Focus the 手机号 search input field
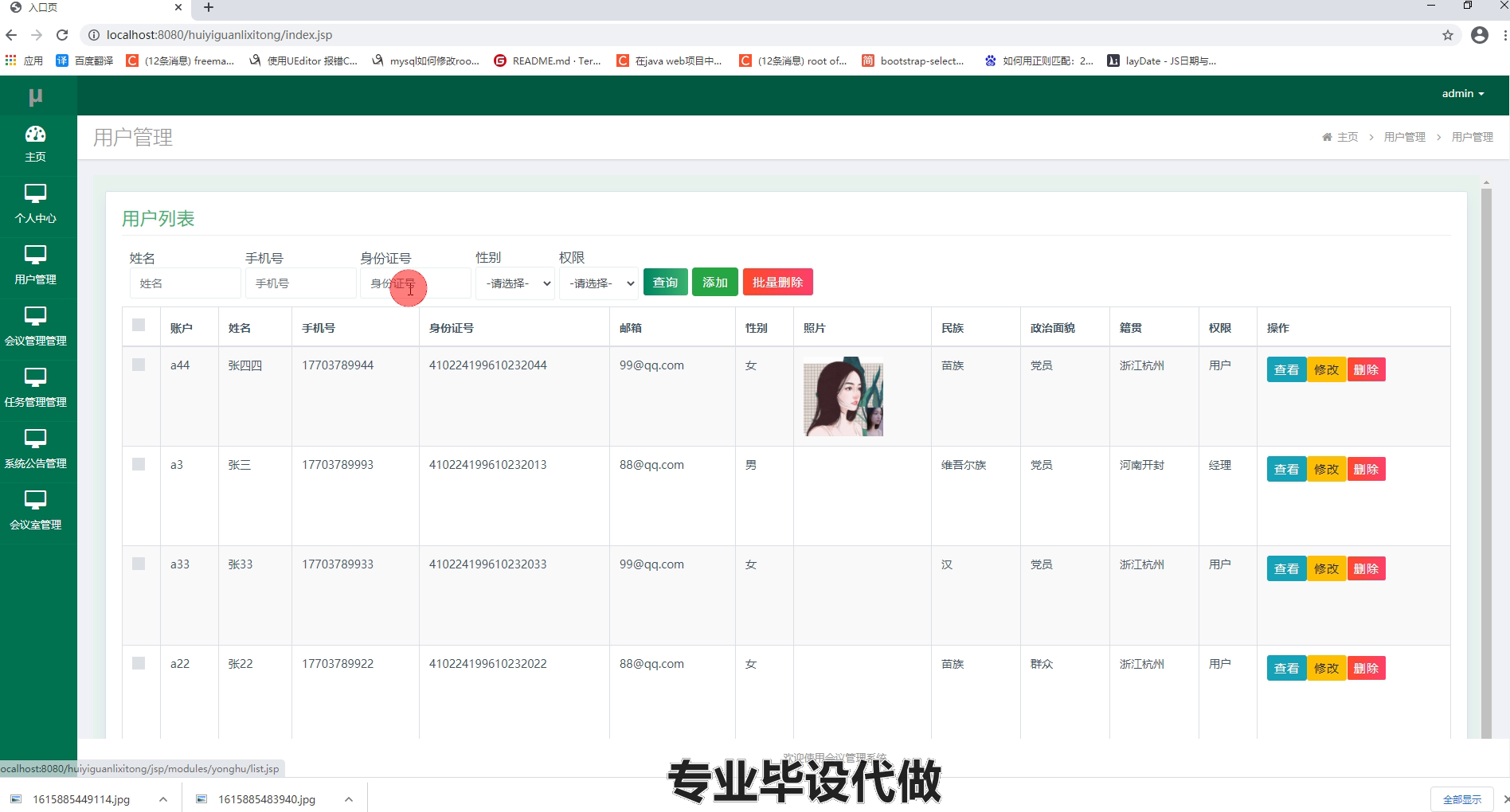Screen dimensions: 1510x812 tap(300, 283)
